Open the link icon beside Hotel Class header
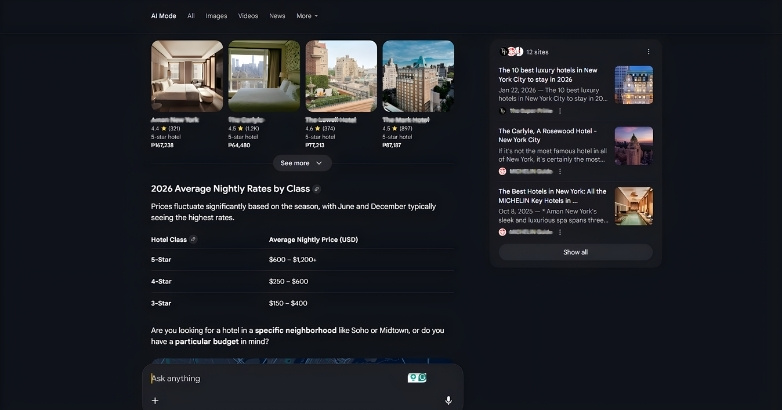782x410 pixels. [194, 239]
